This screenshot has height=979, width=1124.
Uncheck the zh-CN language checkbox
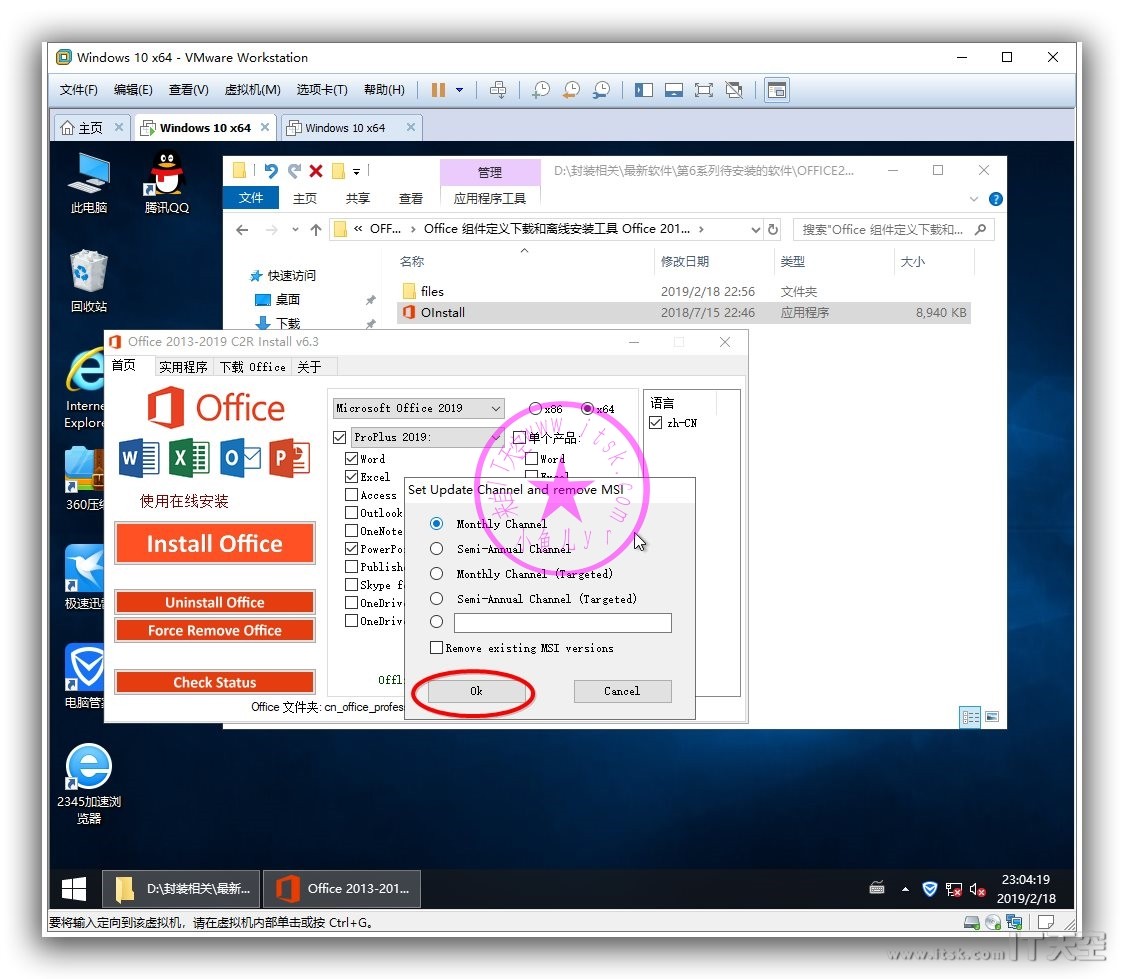(655, 423)
